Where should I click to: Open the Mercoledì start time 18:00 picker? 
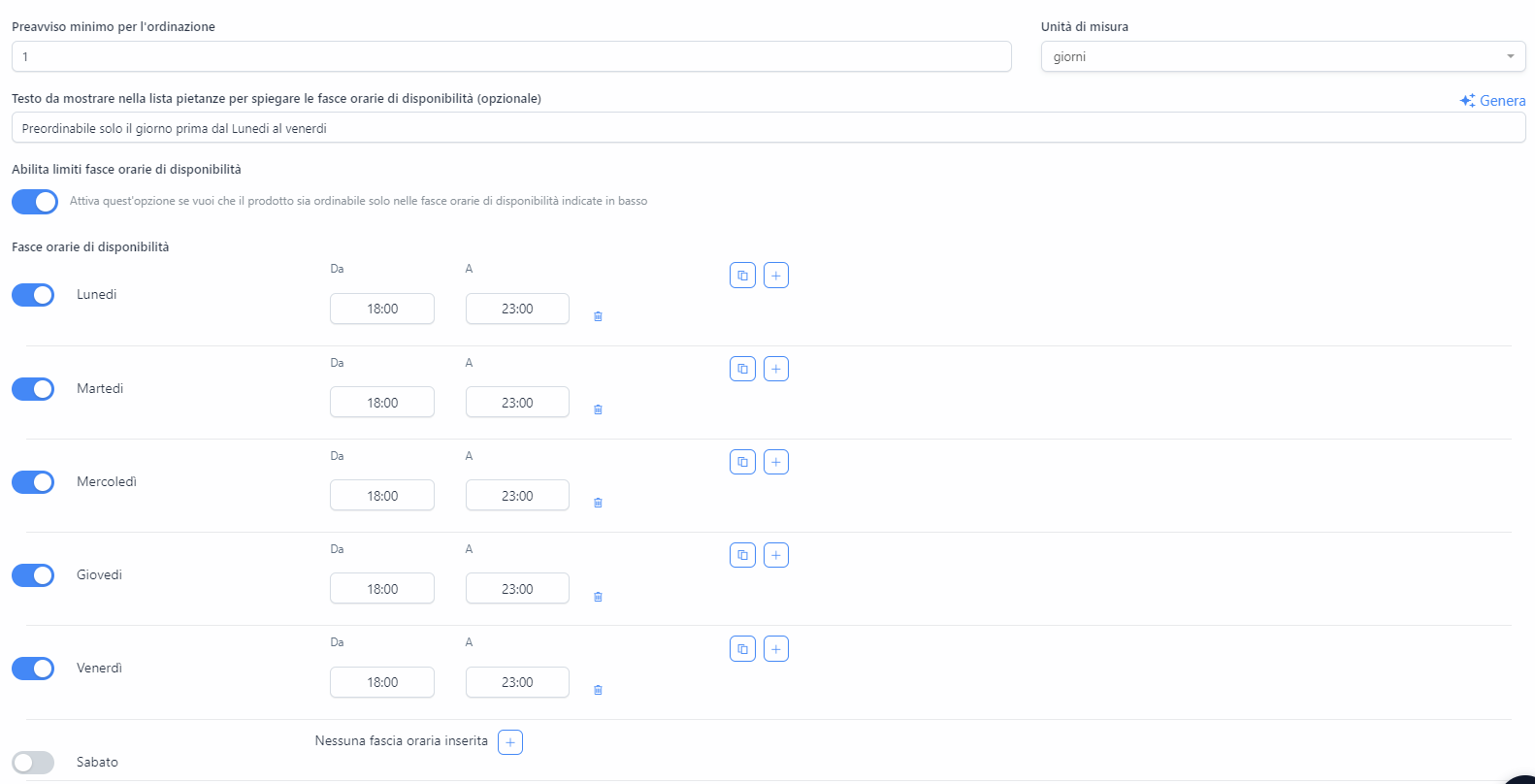382,496
